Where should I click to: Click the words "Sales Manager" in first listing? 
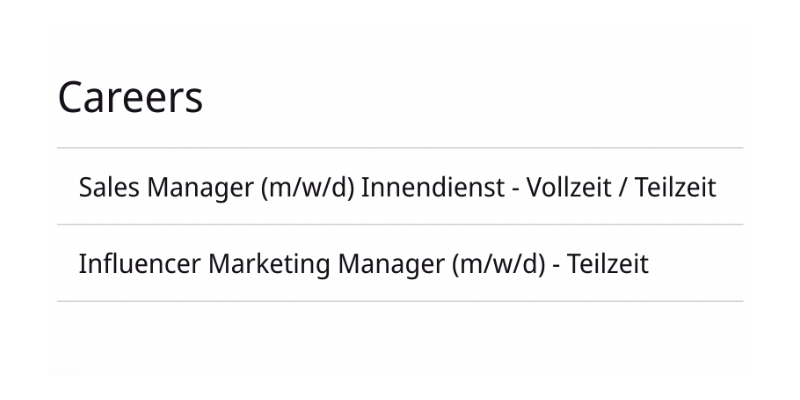click(165, 187)
